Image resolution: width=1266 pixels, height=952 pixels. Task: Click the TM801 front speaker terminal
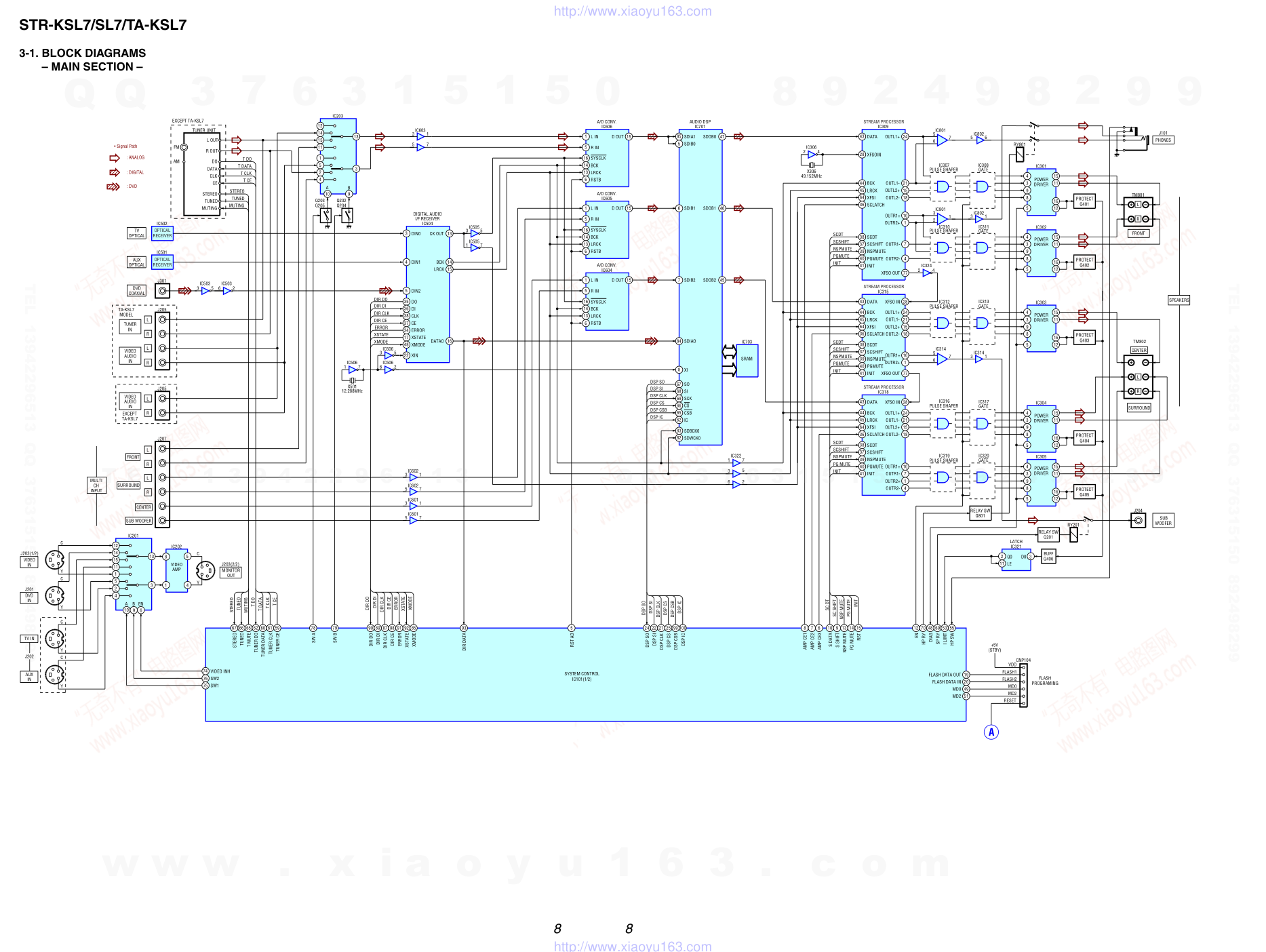click(x=1139, y=212)
